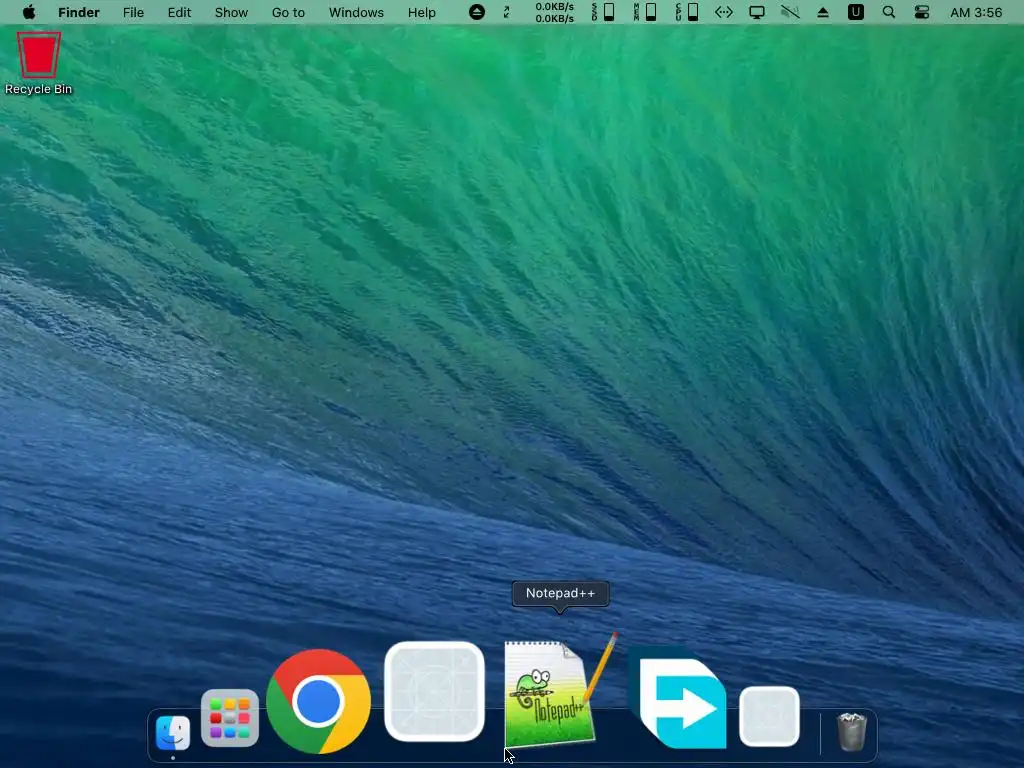Open Spotlight search magnifier icon

(x=889, y=12)
